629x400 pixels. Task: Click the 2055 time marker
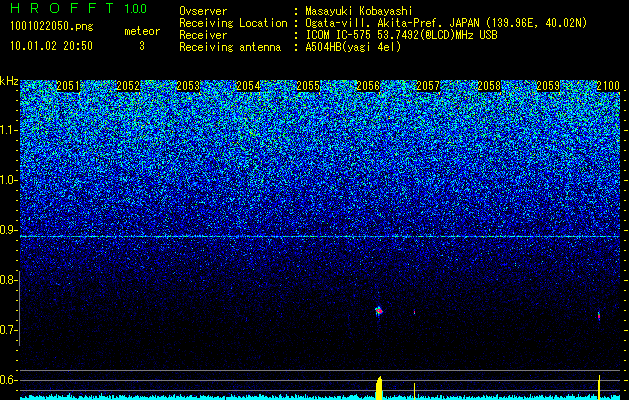click(x=308, y=86)
